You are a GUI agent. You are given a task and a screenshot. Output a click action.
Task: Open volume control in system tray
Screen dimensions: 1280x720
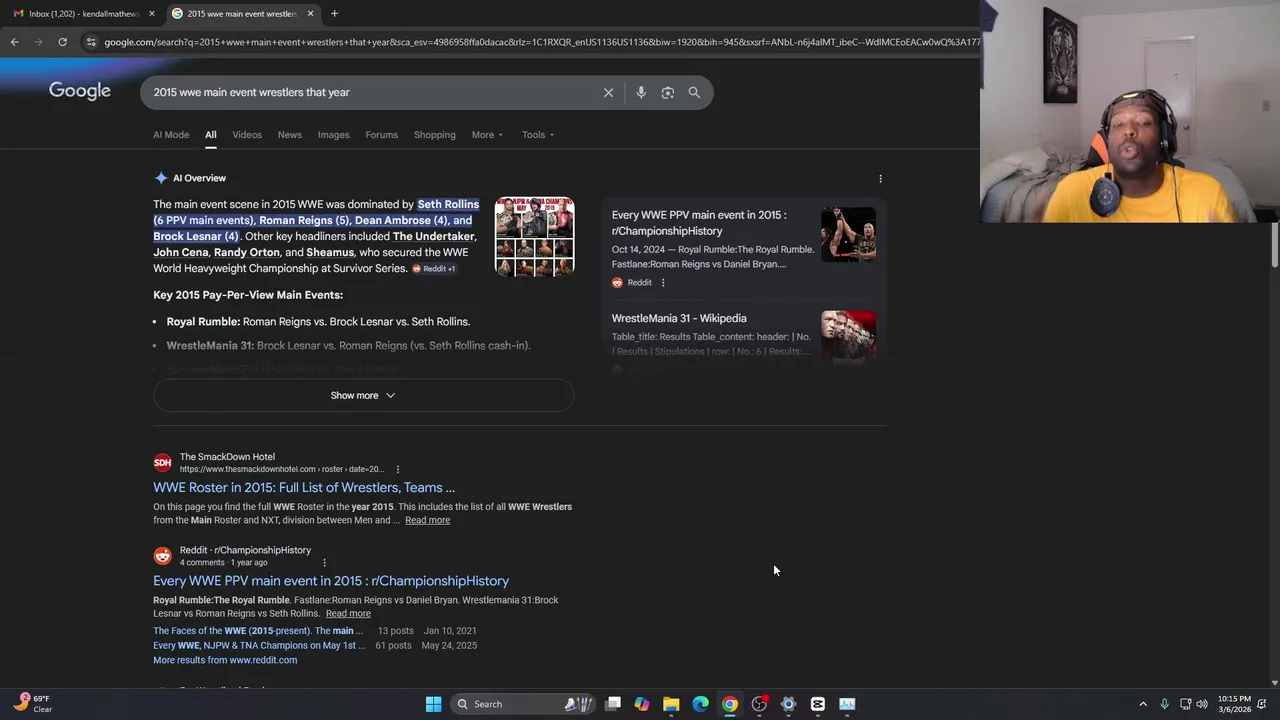click(1202, 704)
